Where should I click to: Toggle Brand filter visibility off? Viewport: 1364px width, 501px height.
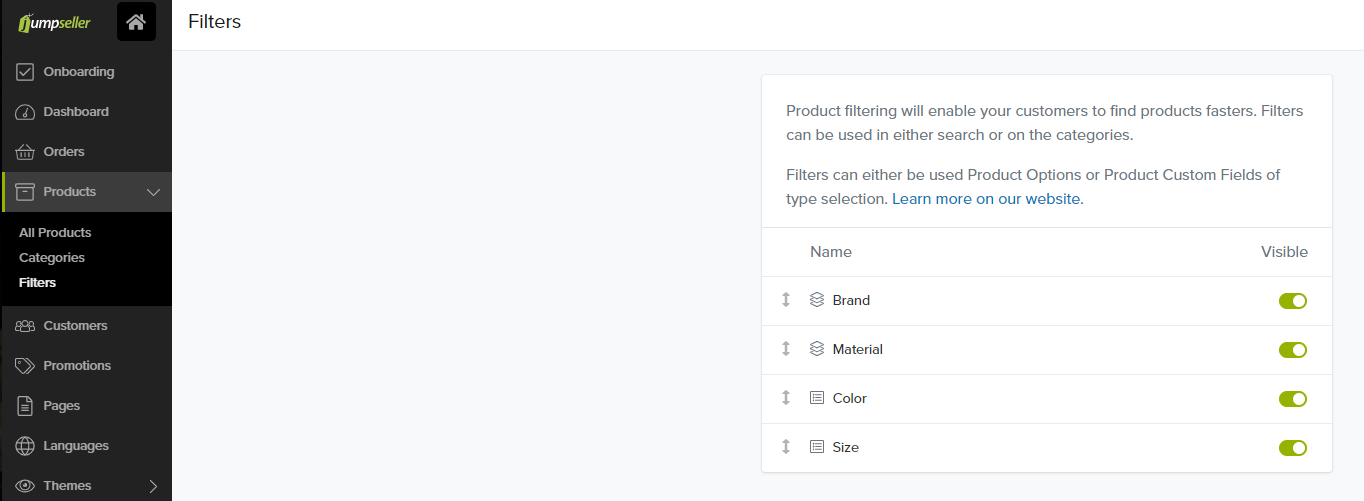coord(1293,301)
